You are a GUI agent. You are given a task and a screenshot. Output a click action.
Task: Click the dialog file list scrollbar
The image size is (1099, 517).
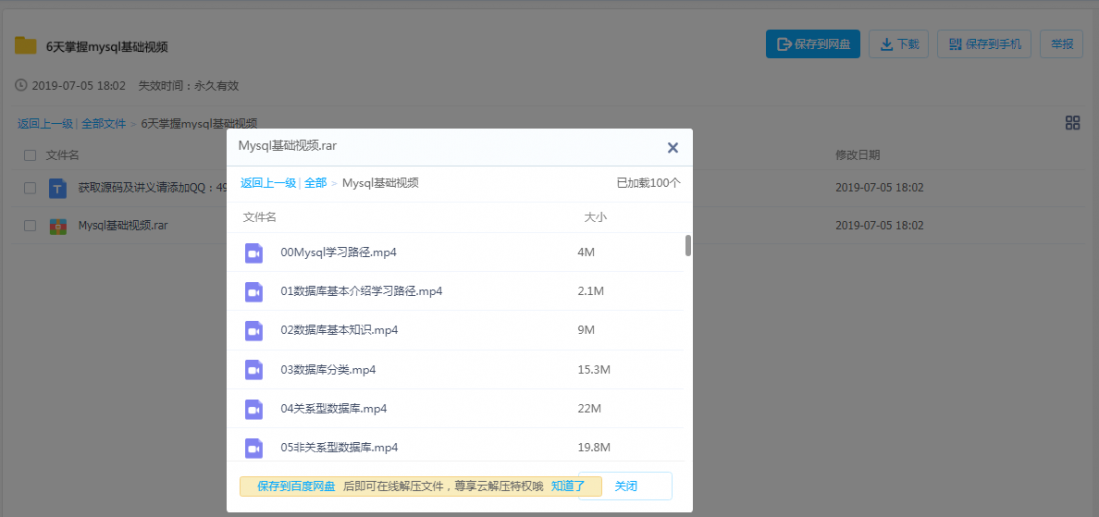[x=688, y=246]
